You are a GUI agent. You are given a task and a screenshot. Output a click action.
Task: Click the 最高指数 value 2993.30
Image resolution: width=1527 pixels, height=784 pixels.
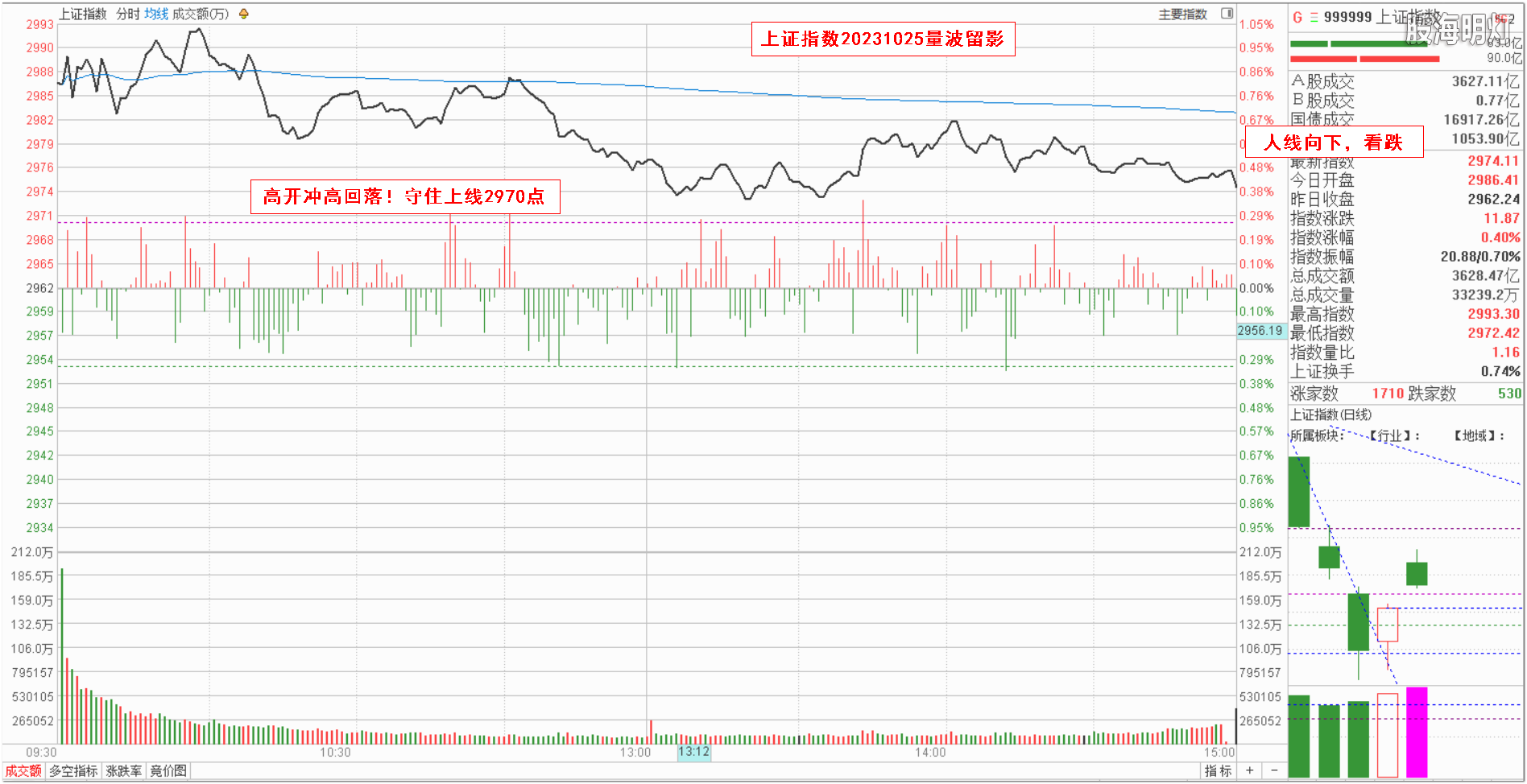click(x=1493, y=314)
